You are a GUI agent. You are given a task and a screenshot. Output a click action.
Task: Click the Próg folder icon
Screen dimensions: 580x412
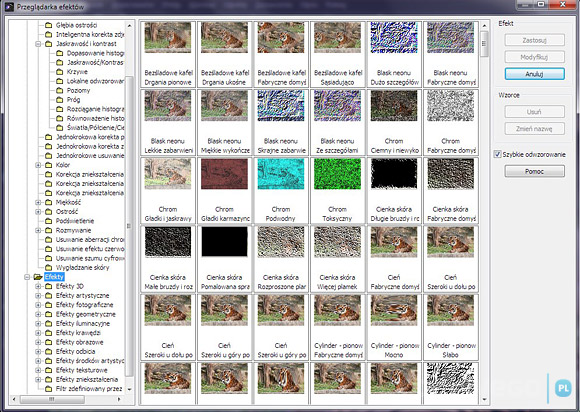[60, 100]
